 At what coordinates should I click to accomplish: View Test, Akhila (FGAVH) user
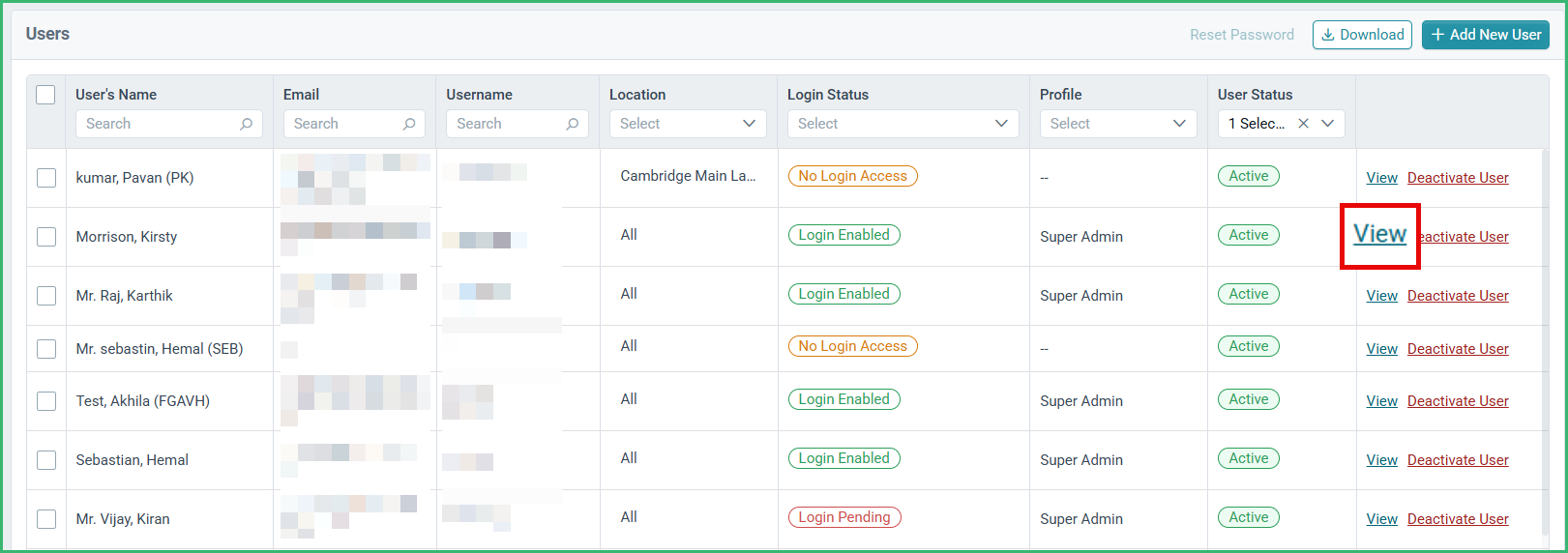point(1381,401)
